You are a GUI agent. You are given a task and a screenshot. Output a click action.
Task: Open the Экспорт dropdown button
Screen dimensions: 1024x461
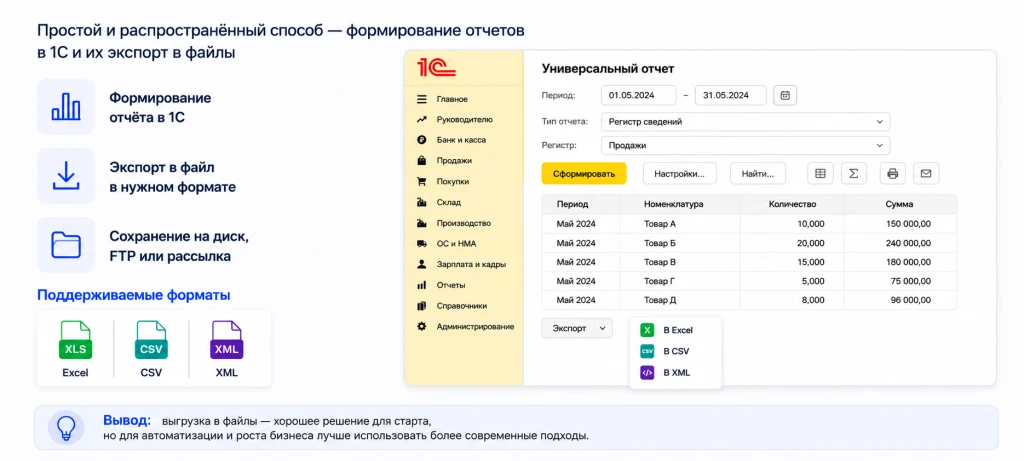[x=577, y=328]
